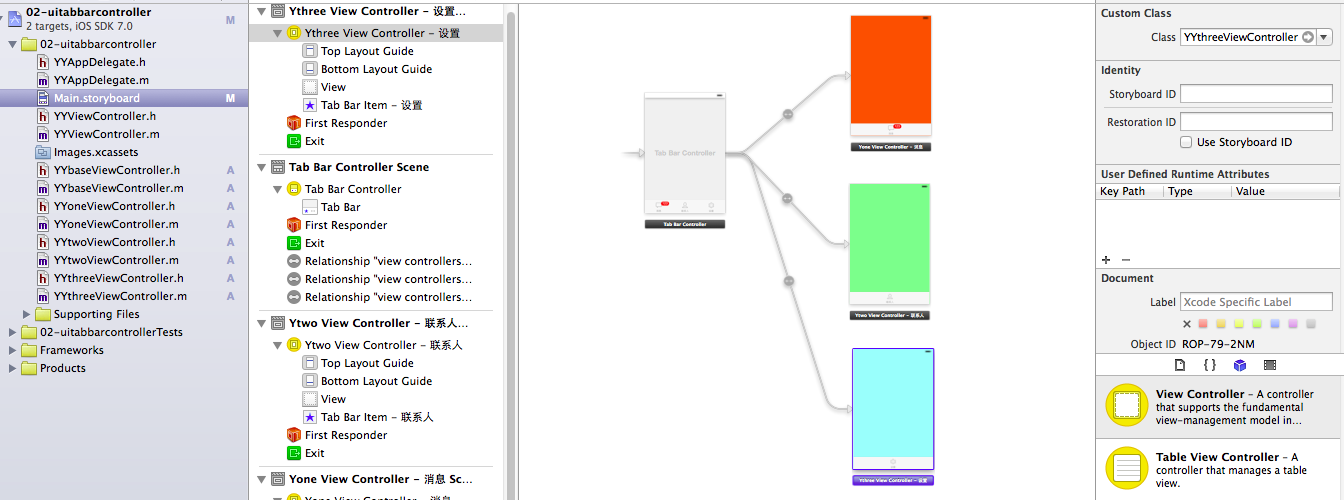
Task: Click the arrow button next to the Class field
Action: click(x=1308, y=37)
